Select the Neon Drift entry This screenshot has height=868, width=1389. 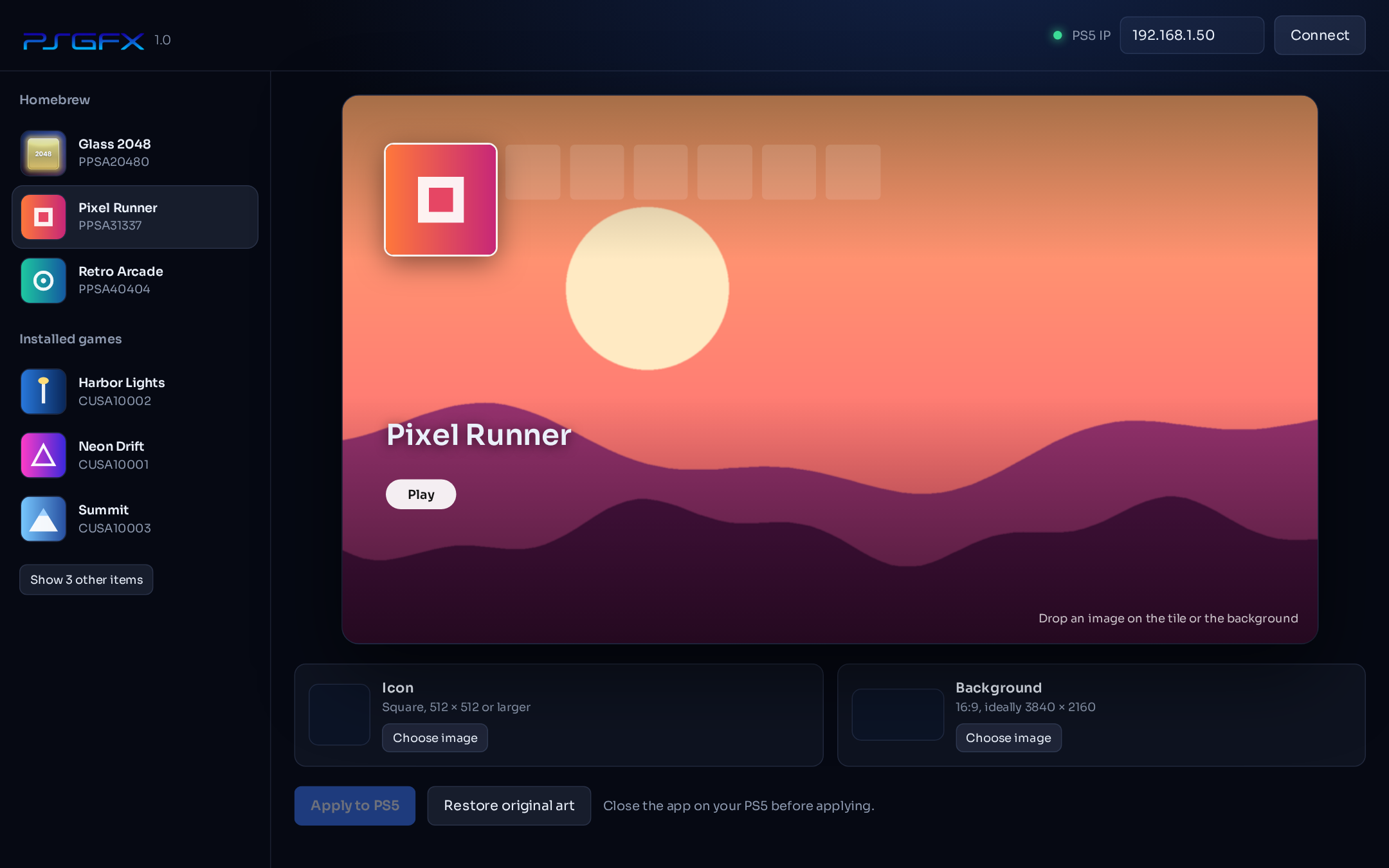(135, 455)
